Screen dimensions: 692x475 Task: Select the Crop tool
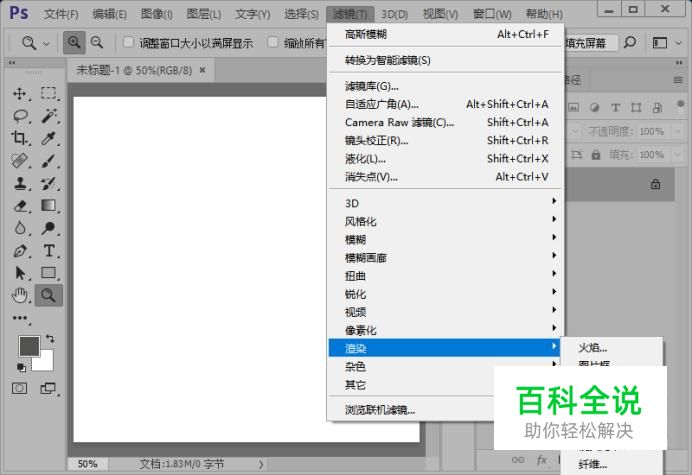(20, 138)
